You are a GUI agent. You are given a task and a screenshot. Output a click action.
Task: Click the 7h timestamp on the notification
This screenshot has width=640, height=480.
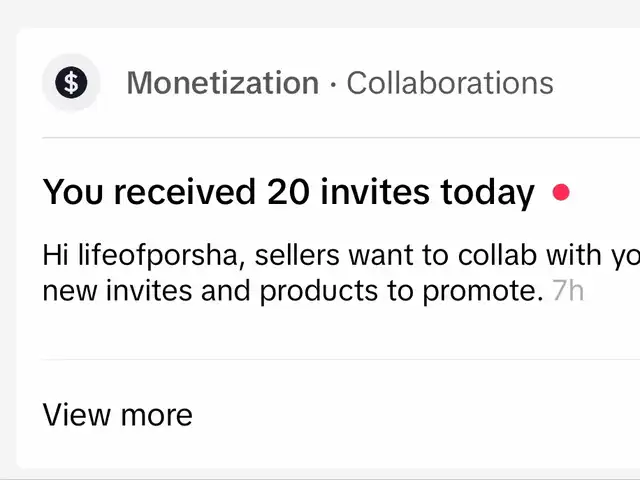[x=568, y=291]
